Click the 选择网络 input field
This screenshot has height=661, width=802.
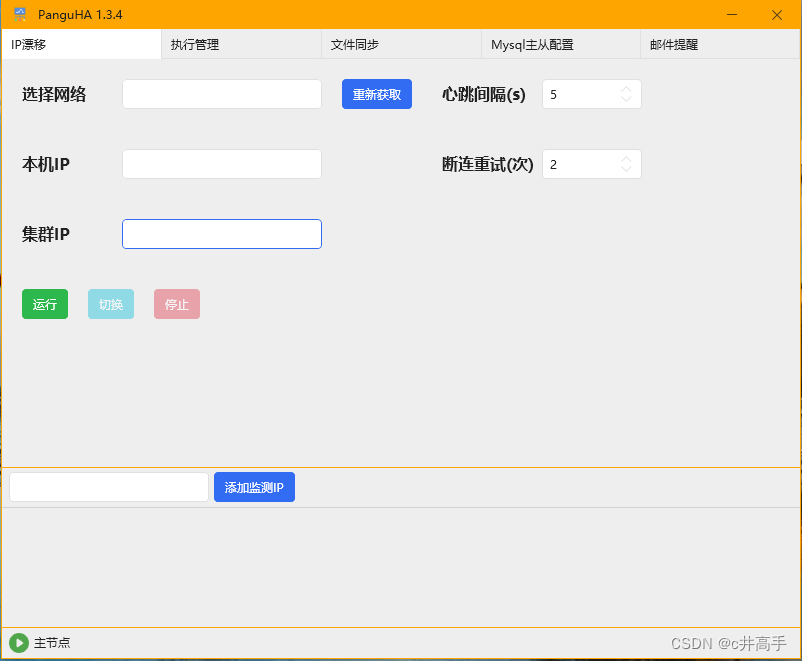tap(221, 94)
